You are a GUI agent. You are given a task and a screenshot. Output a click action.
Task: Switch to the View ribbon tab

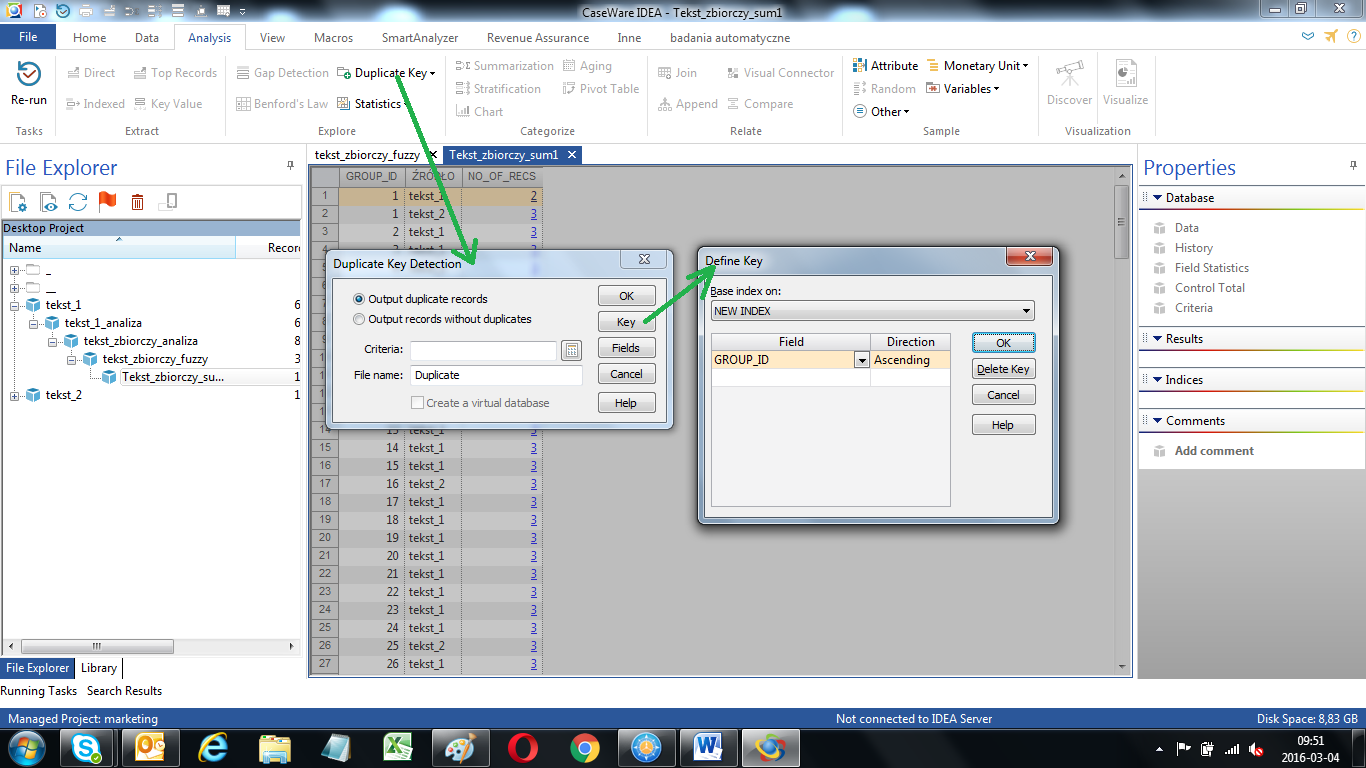(272, 38)
